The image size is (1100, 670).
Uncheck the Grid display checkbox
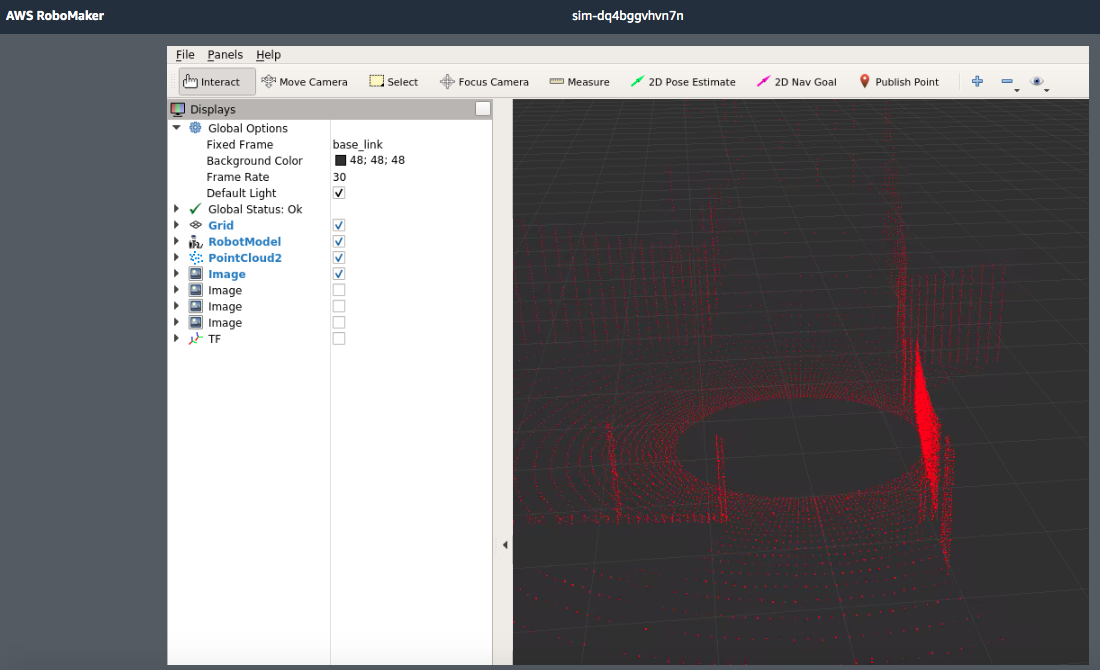pyautogui.click(x=339, y=225)
